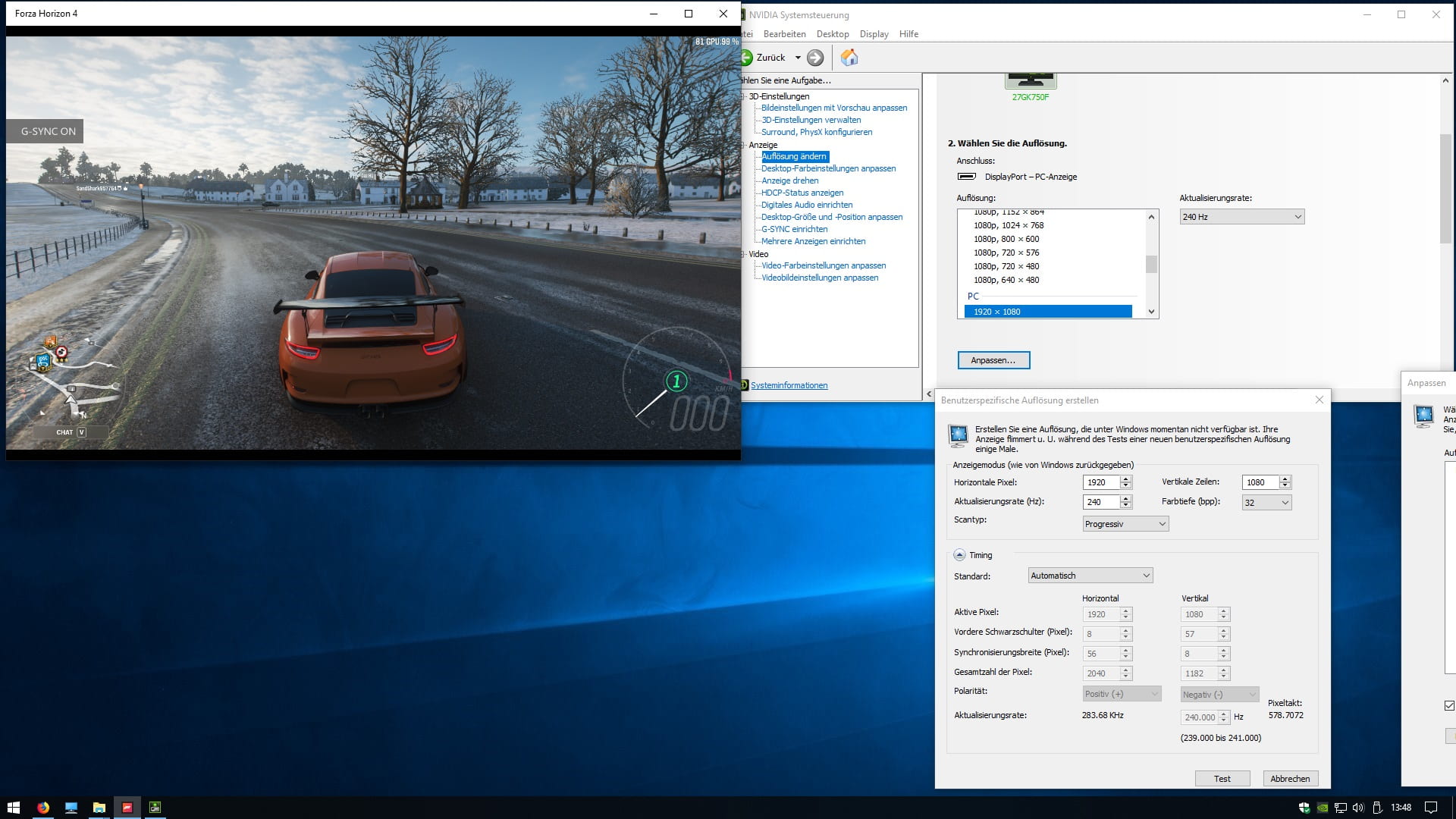Screen dimensions: 1456x819
Task: Click the Systeminformationen icon
Action: [745, 385]
